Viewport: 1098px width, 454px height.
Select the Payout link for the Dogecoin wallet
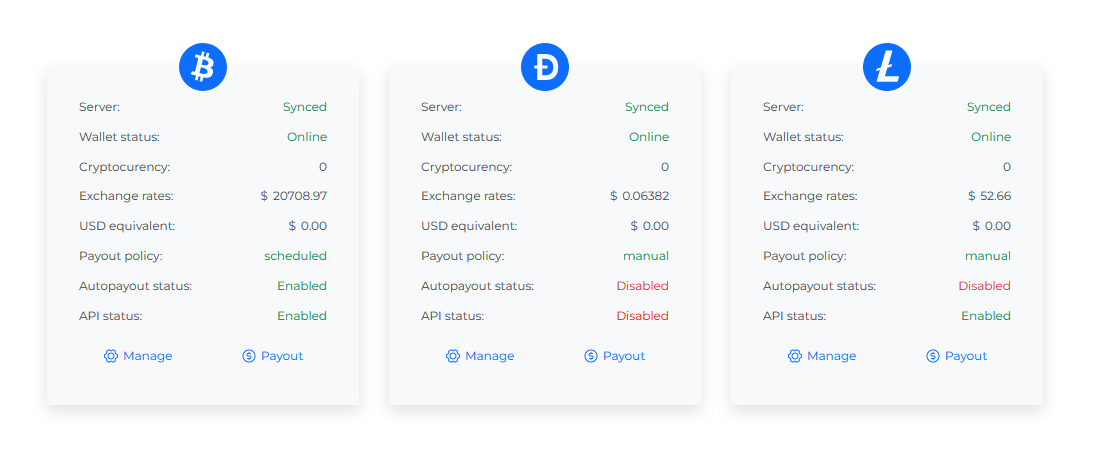[624, 356]
